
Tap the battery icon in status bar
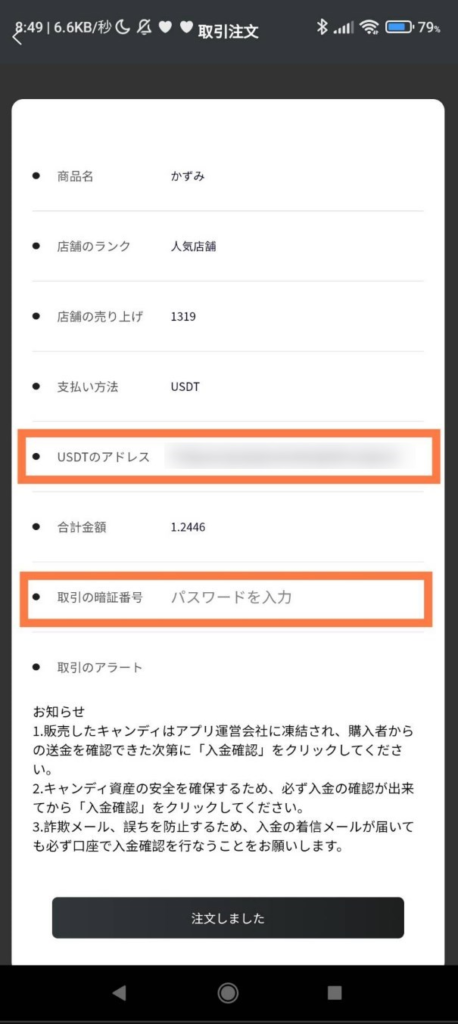point(399,27)
